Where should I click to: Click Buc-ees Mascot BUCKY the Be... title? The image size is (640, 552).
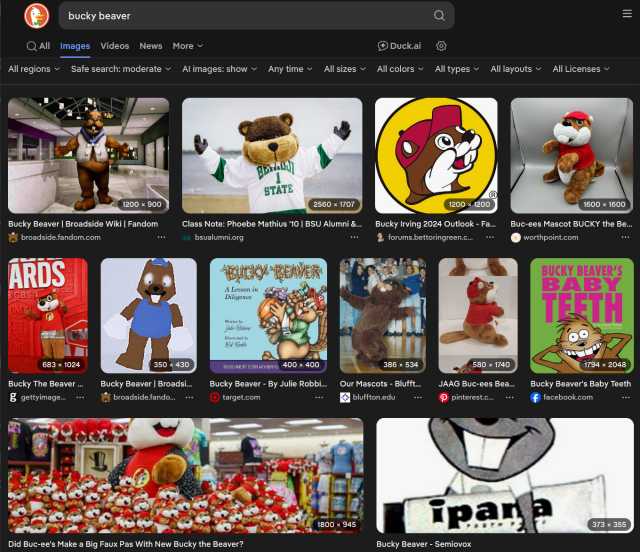pyautogui.click(x=571, y=224)
